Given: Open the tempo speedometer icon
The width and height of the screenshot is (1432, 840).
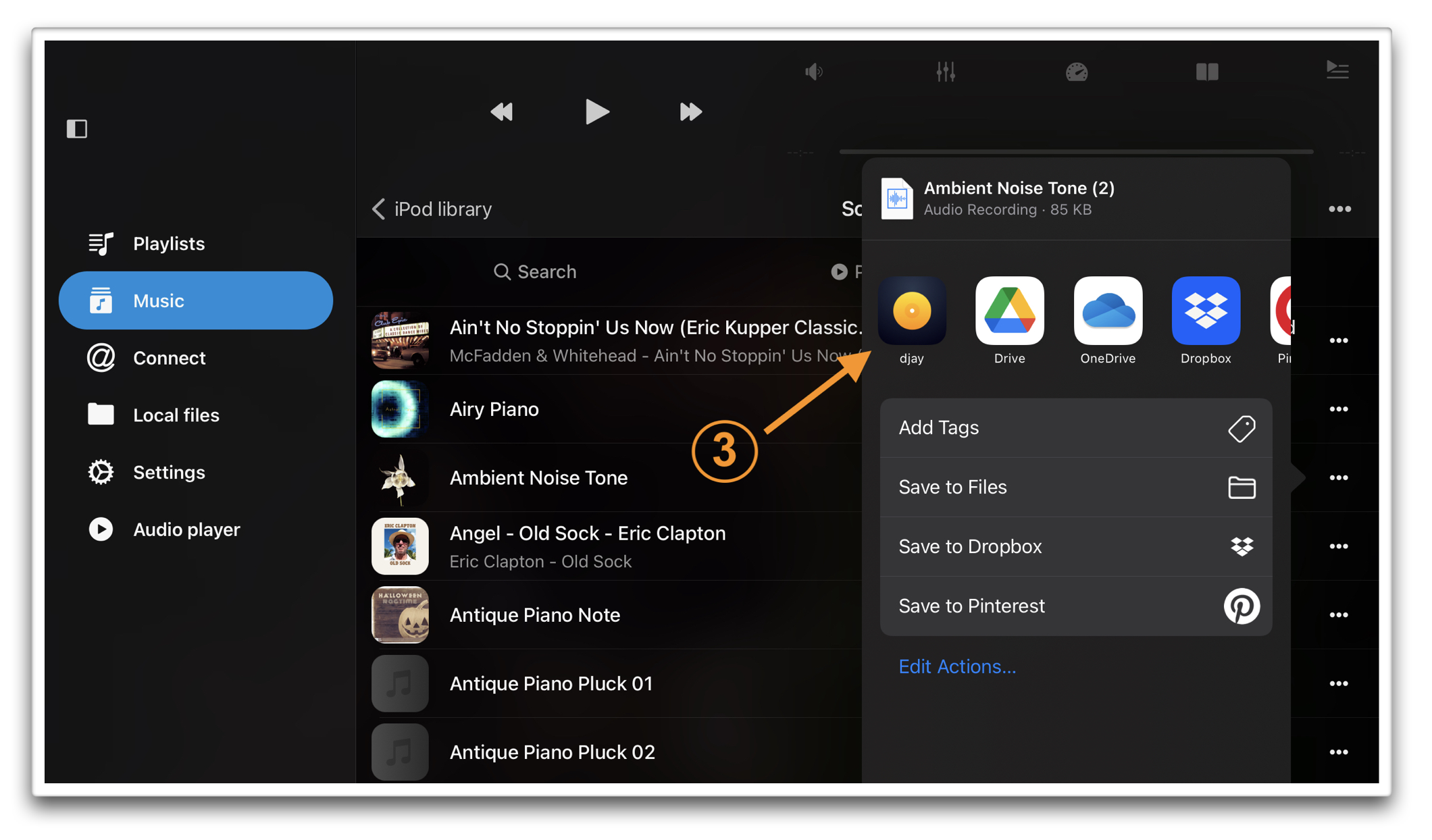Looking at the screenshot, I should point(1077,72).
